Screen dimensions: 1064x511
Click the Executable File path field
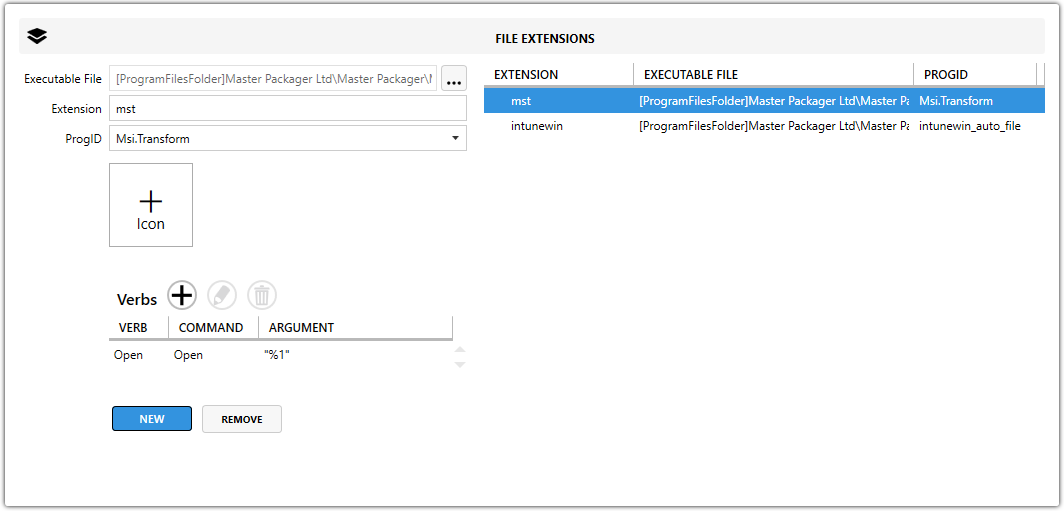(x=273, y=79)
